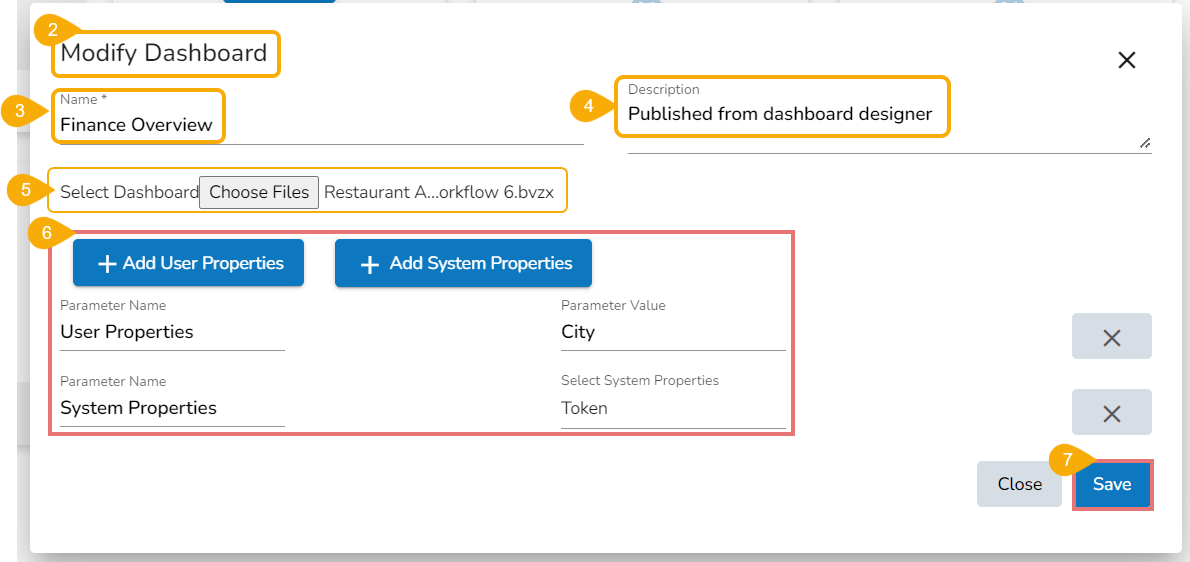This screenshot has width=1190, height=562.
Task: Click the orange step 5 marker
Action: (x=24, y=189)
